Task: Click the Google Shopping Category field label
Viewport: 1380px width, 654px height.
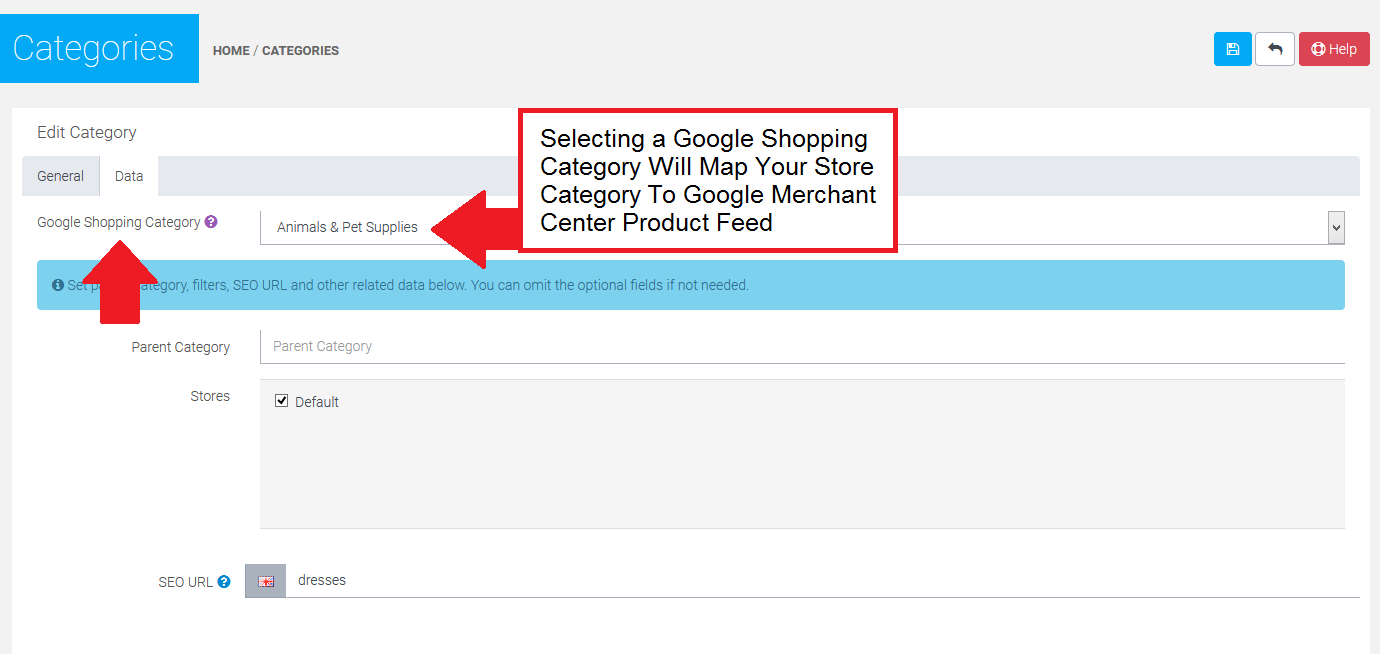Action: [x=118, y=222]
